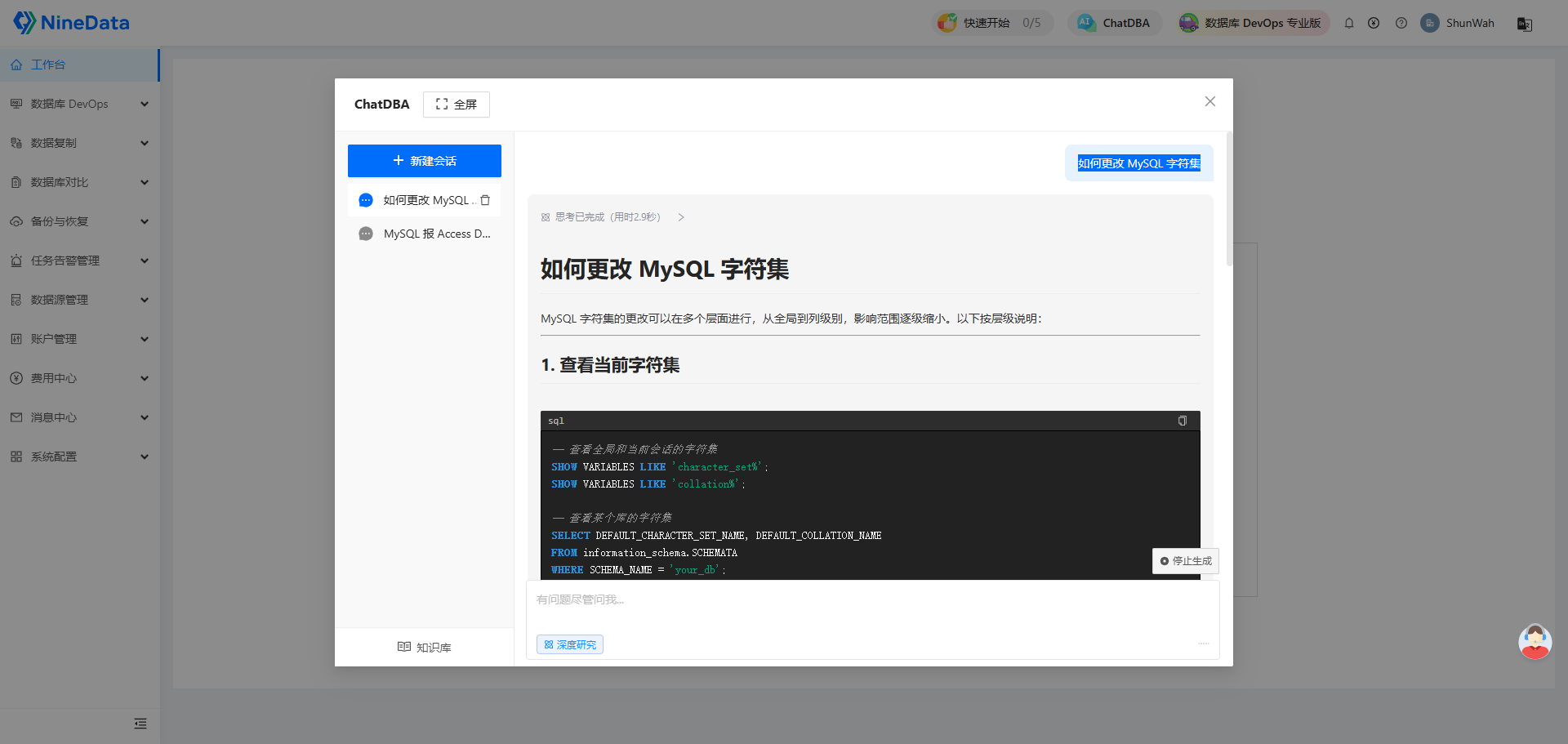This screenshot has height=744, width=1568.
Task: Expand the 数据复制 sidebar menu
Action: click(x=79, y=143)
